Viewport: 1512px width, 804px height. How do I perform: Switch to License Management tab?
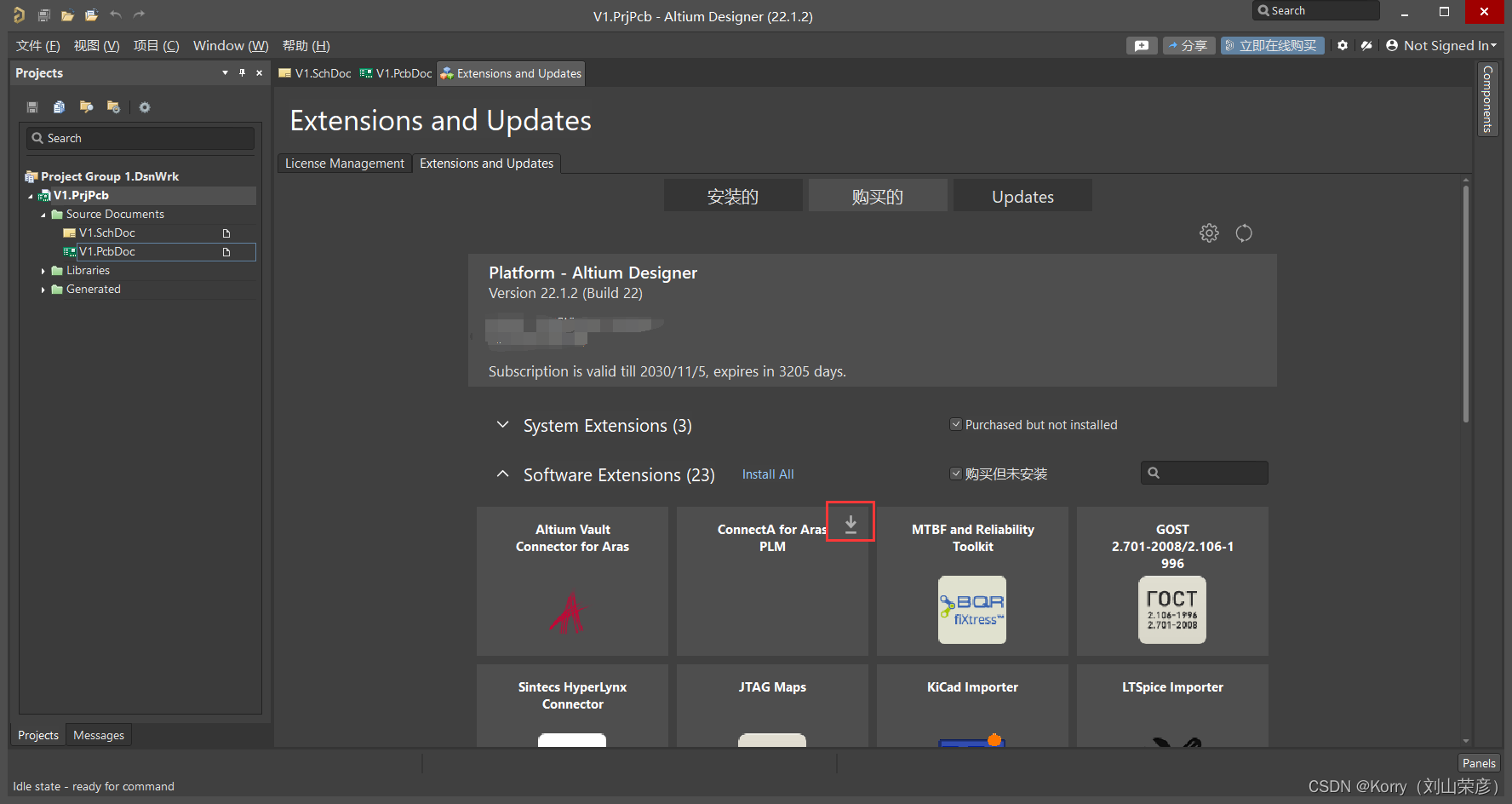[x=345, y=164]
